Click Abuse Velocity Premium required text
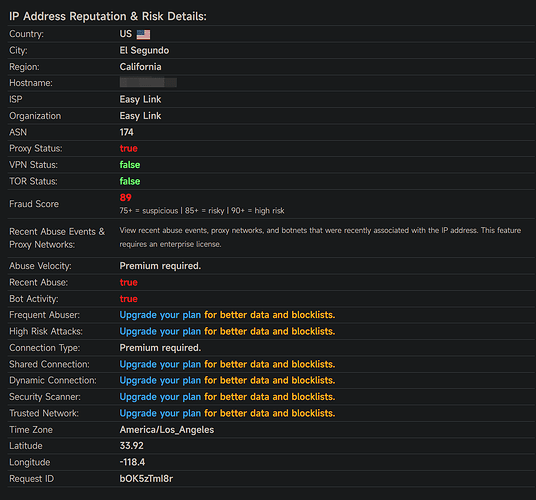Screen dimensions: 536x500 click(160, 266)
